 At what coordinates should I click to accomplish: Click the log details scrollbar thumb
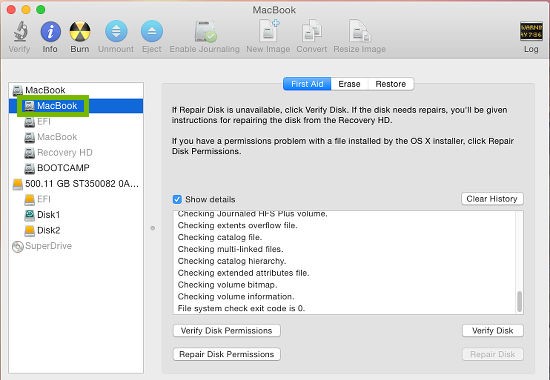(x=519, y=301)
